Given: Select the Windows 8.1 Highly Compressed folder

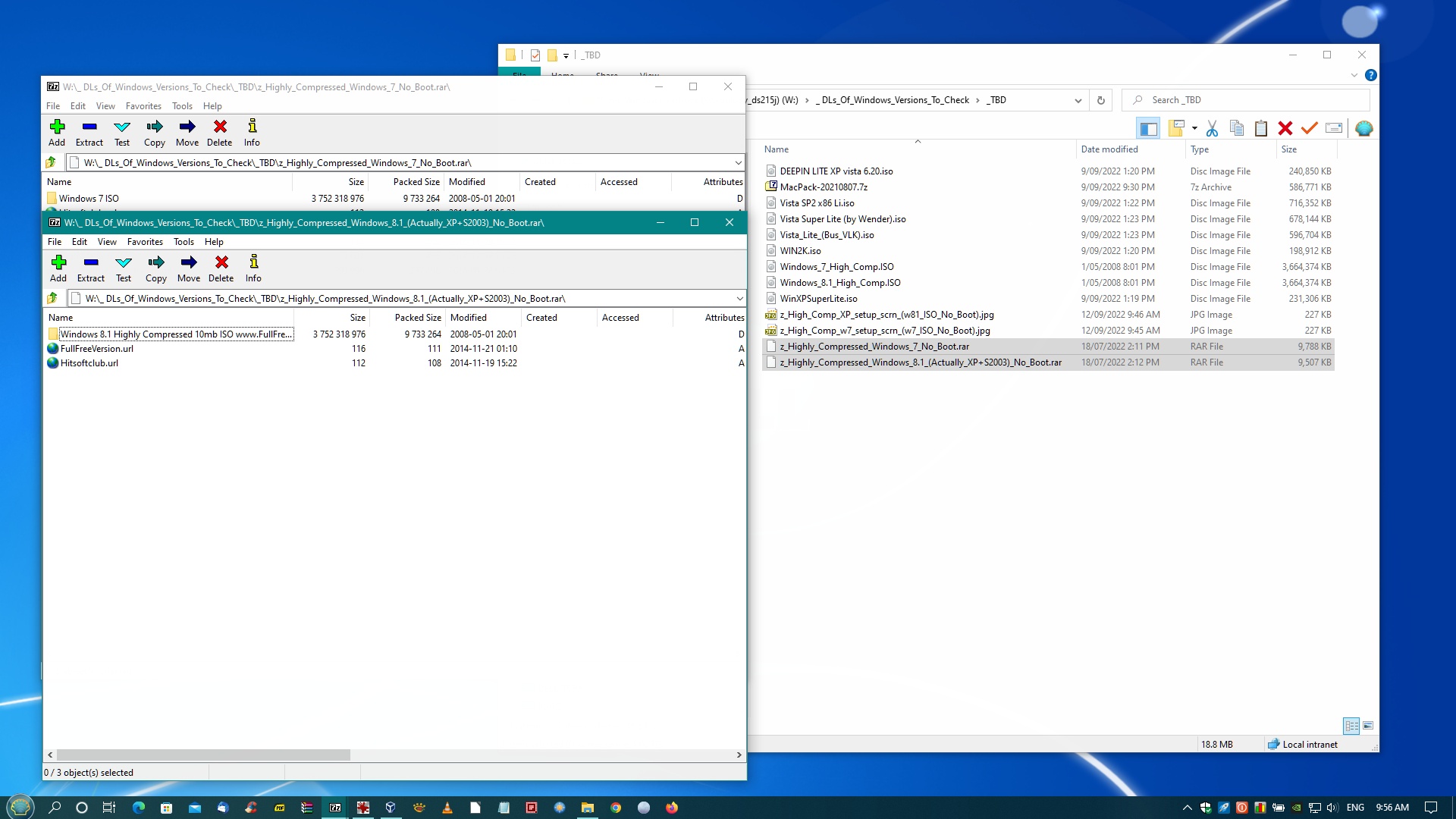Looking at the screenshot, I should coord(176,334).
